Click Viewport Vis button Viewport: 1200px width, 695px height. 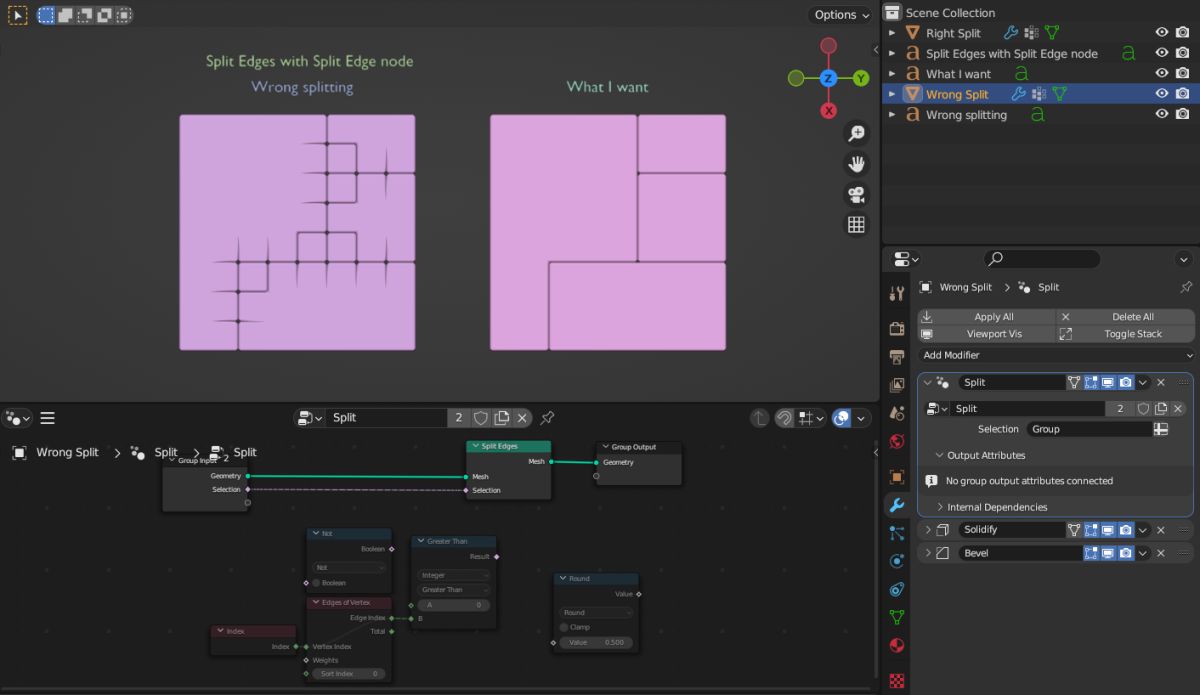pyautogui.click(x=986, y=334)
